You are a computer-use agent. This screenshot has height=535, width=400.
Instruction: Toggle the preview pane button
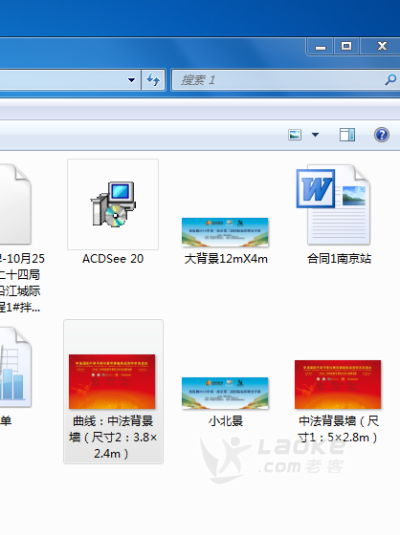point(347,135)
